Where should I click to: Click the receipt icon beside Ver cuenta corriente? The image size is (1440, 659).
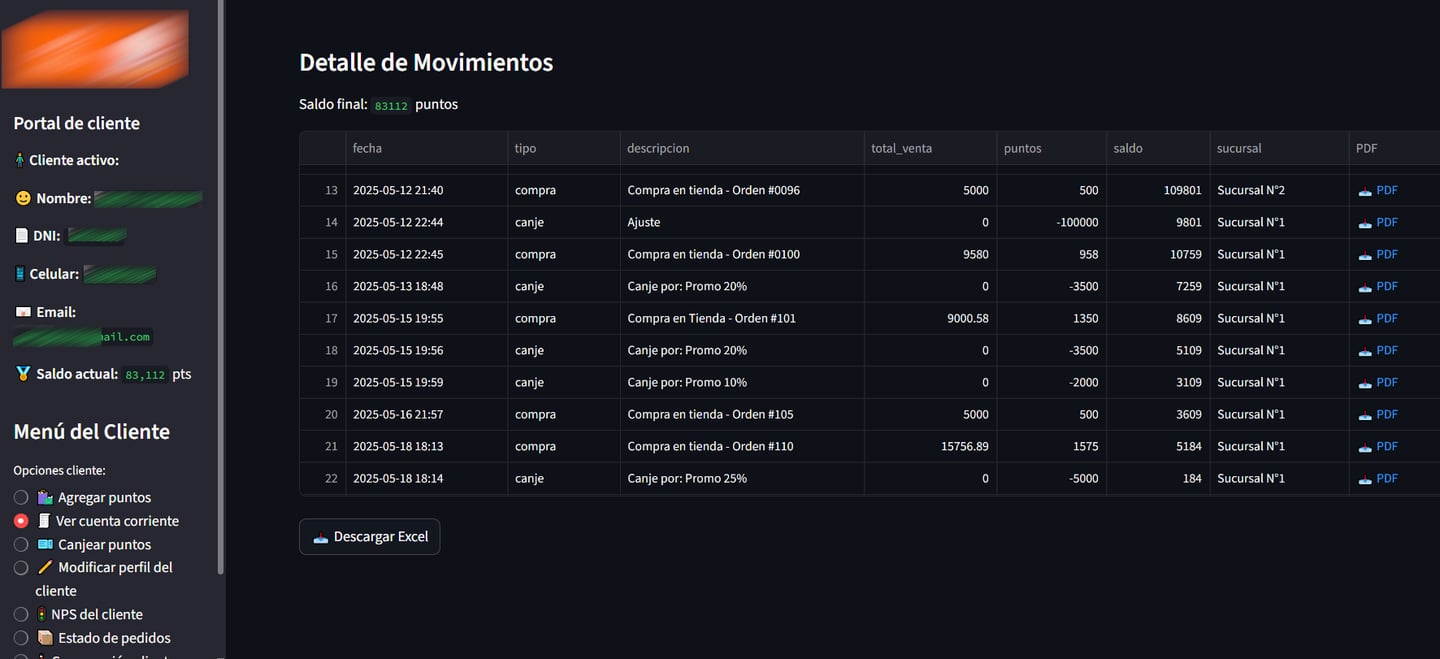point(44,521)
